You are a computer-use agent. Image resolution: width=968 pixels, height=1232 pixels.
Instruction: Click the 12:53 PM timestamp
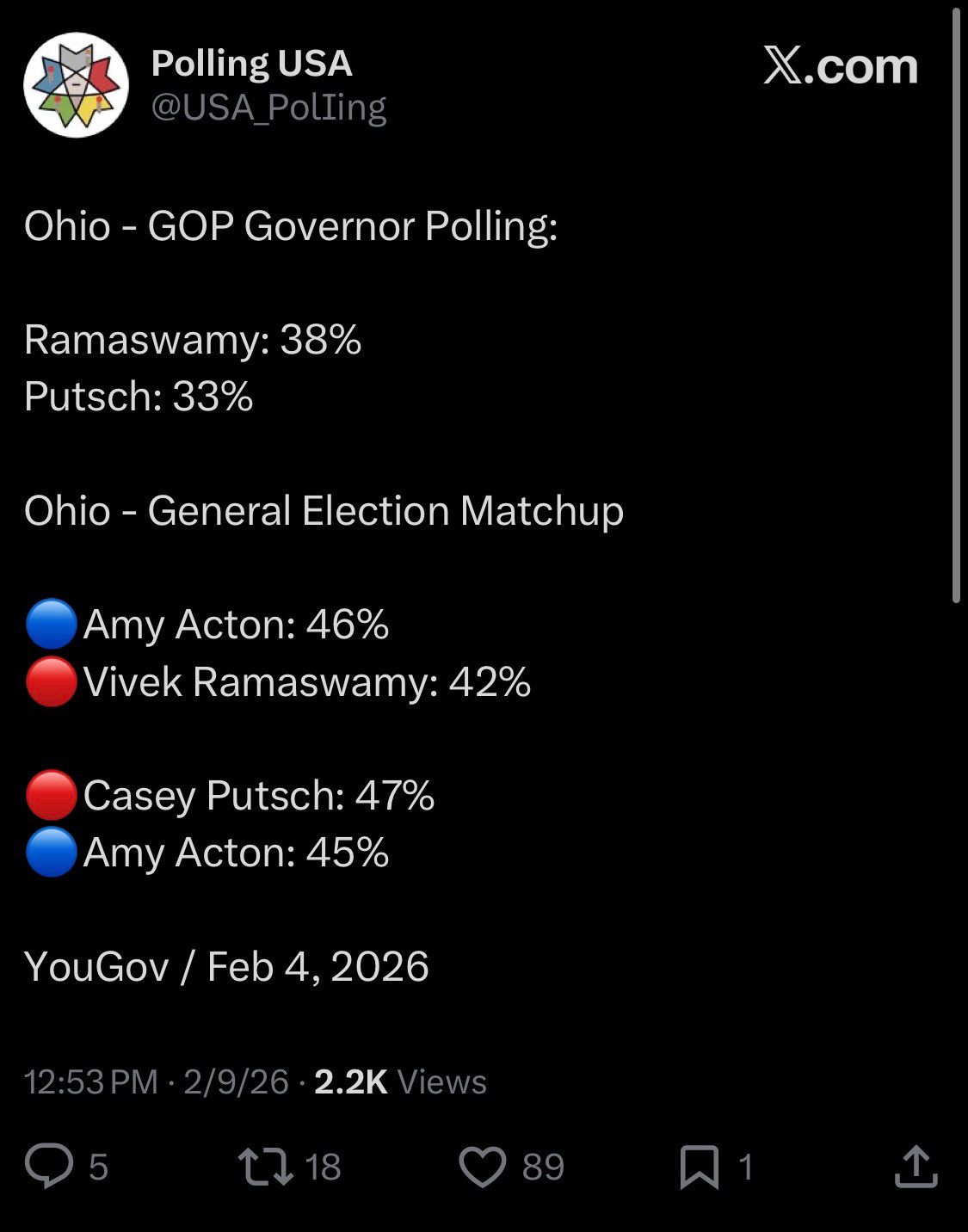pos(91,1081)
